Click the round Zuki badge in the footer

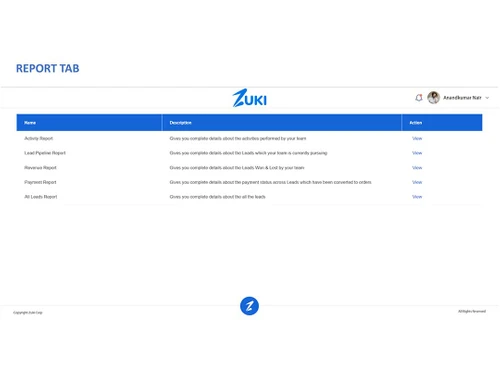coord(249,306)
